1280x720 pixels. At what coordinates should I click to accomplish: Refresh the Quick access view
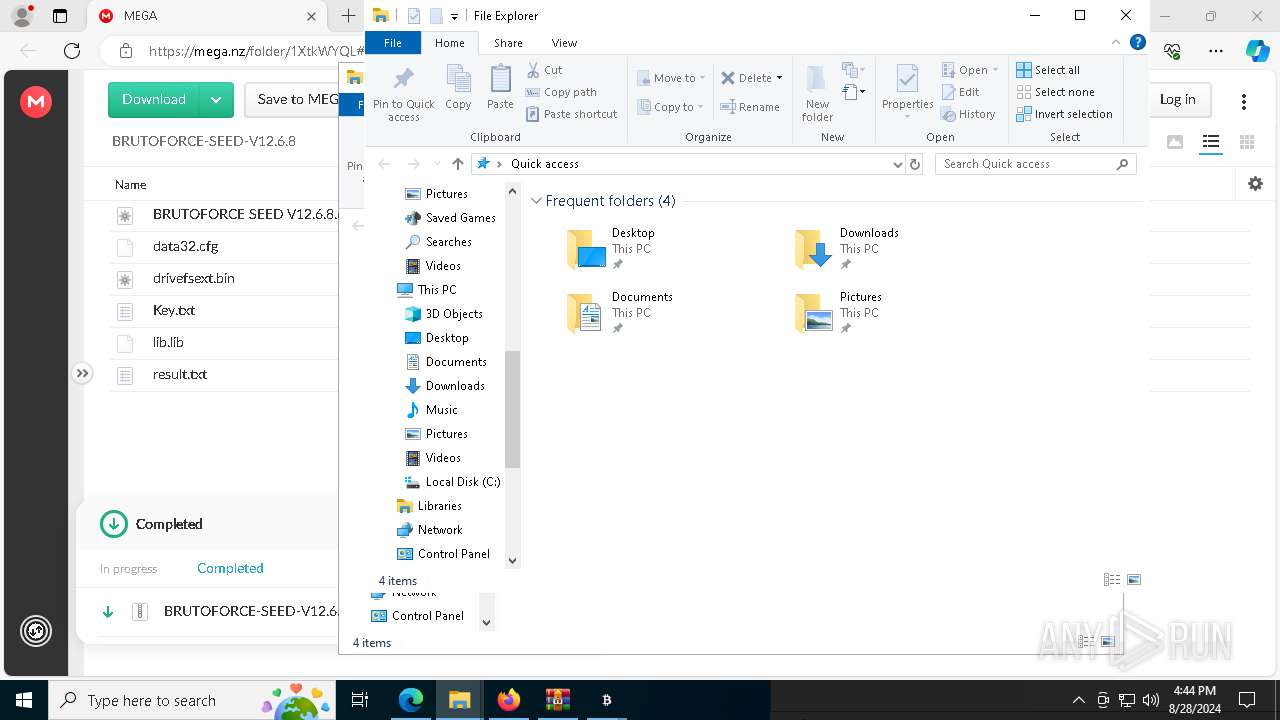(x=914, y=164)
